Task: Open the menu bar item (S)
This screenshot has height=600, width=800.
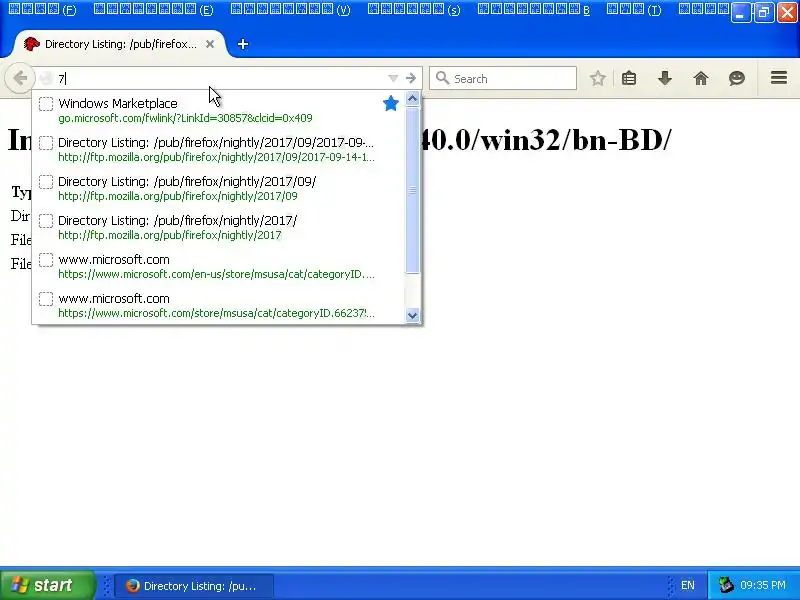Action: pos(414,9)
